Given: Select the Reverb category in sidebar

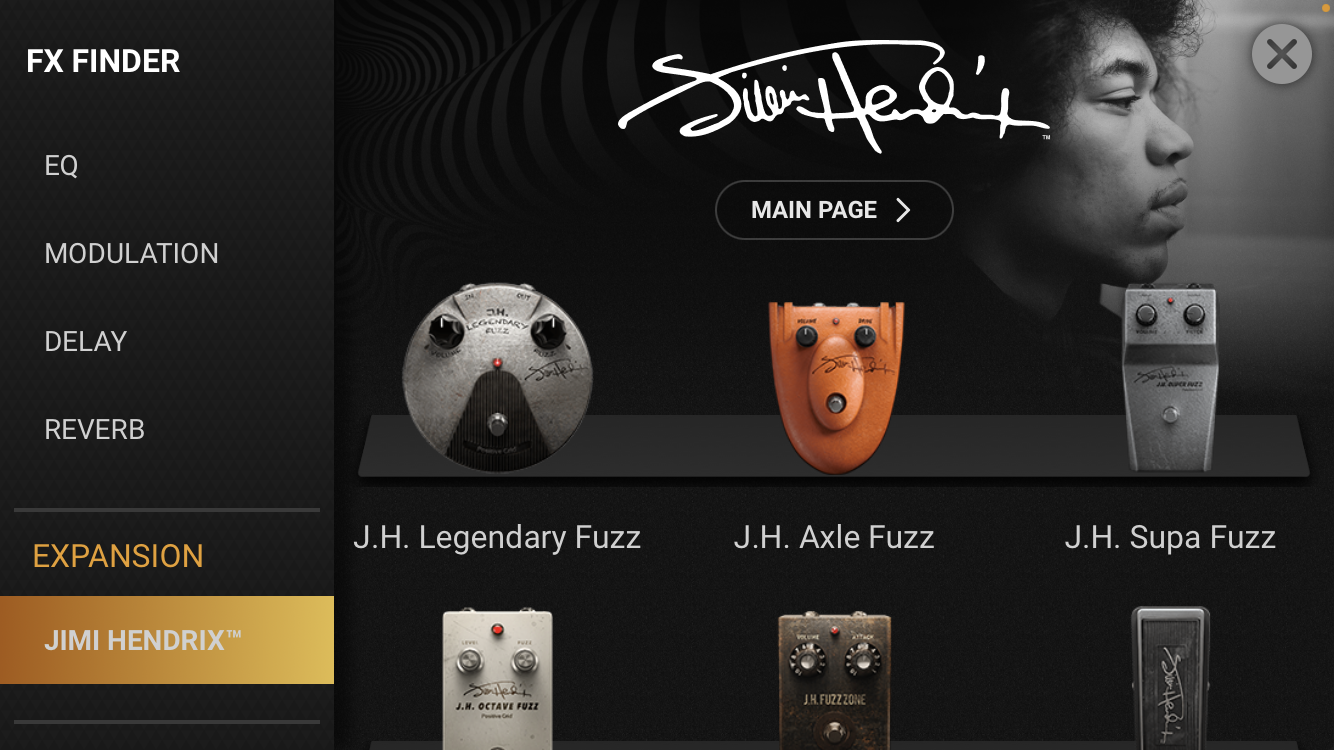Looking at the screenshot, I should click(x=94, y=430).
